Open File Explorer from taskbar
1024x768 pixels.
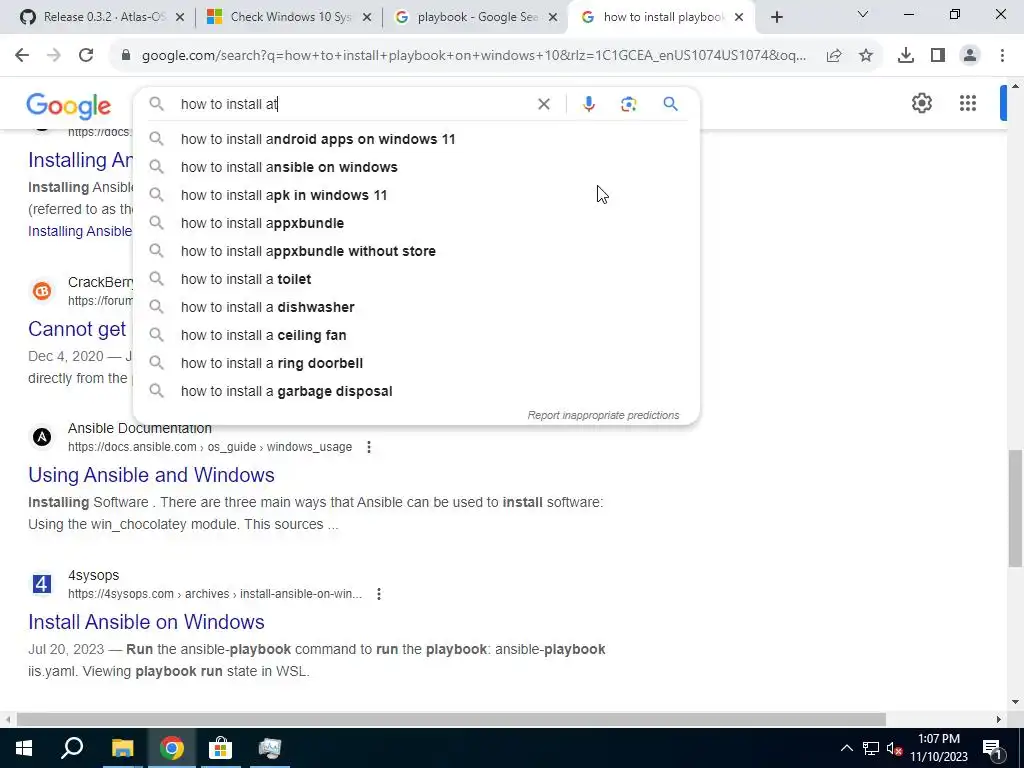[x=122, y=748]
